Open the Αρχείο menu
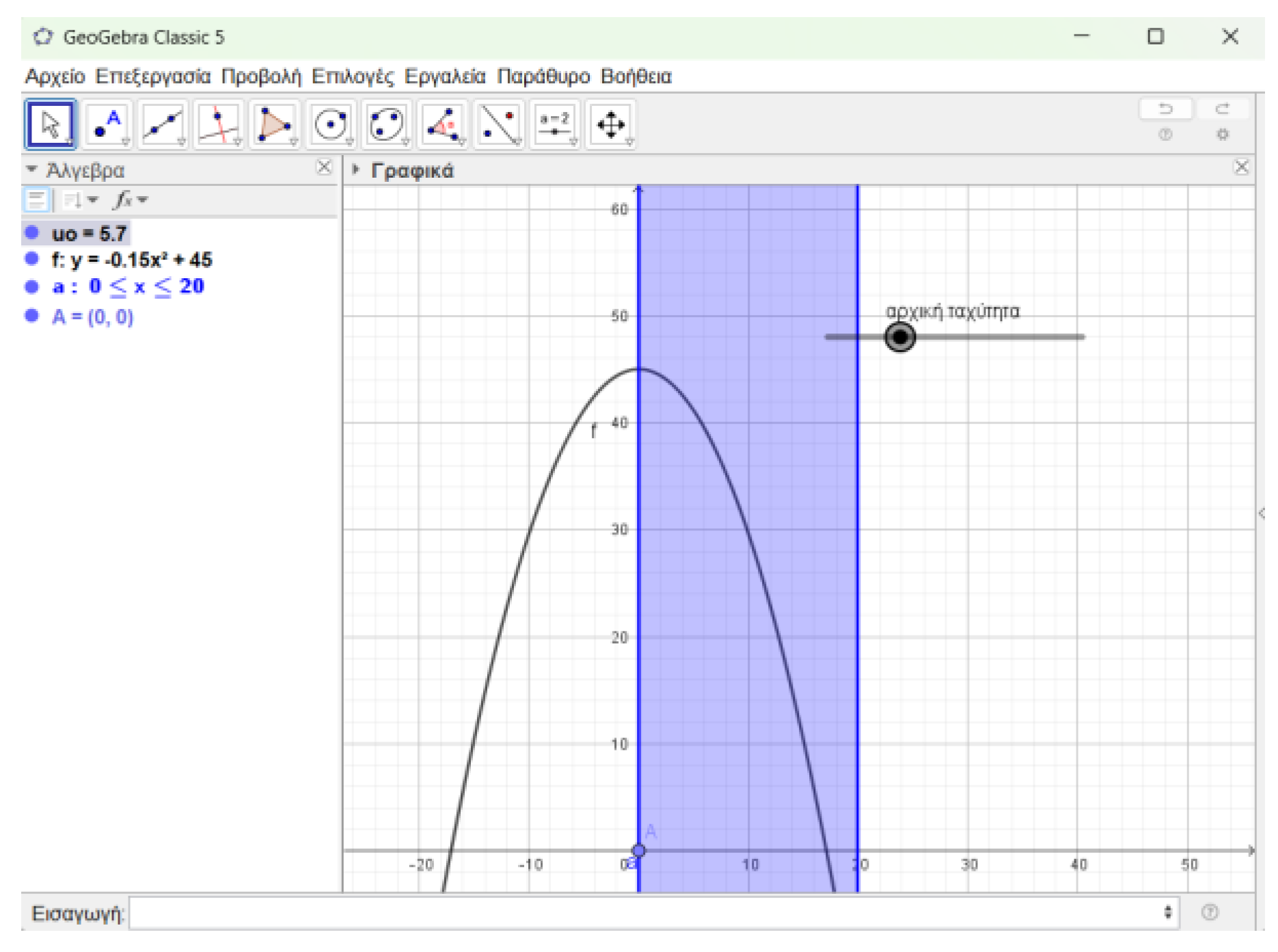 pos(55,77)
